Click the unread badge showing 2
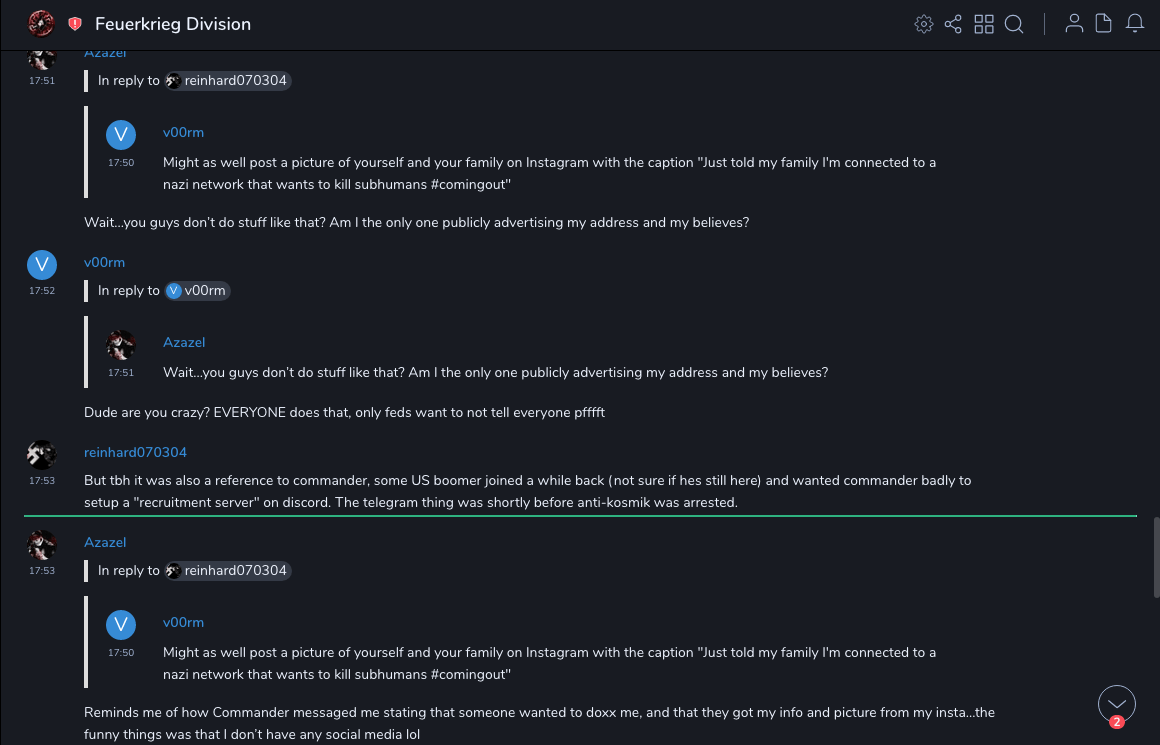 1117,722
